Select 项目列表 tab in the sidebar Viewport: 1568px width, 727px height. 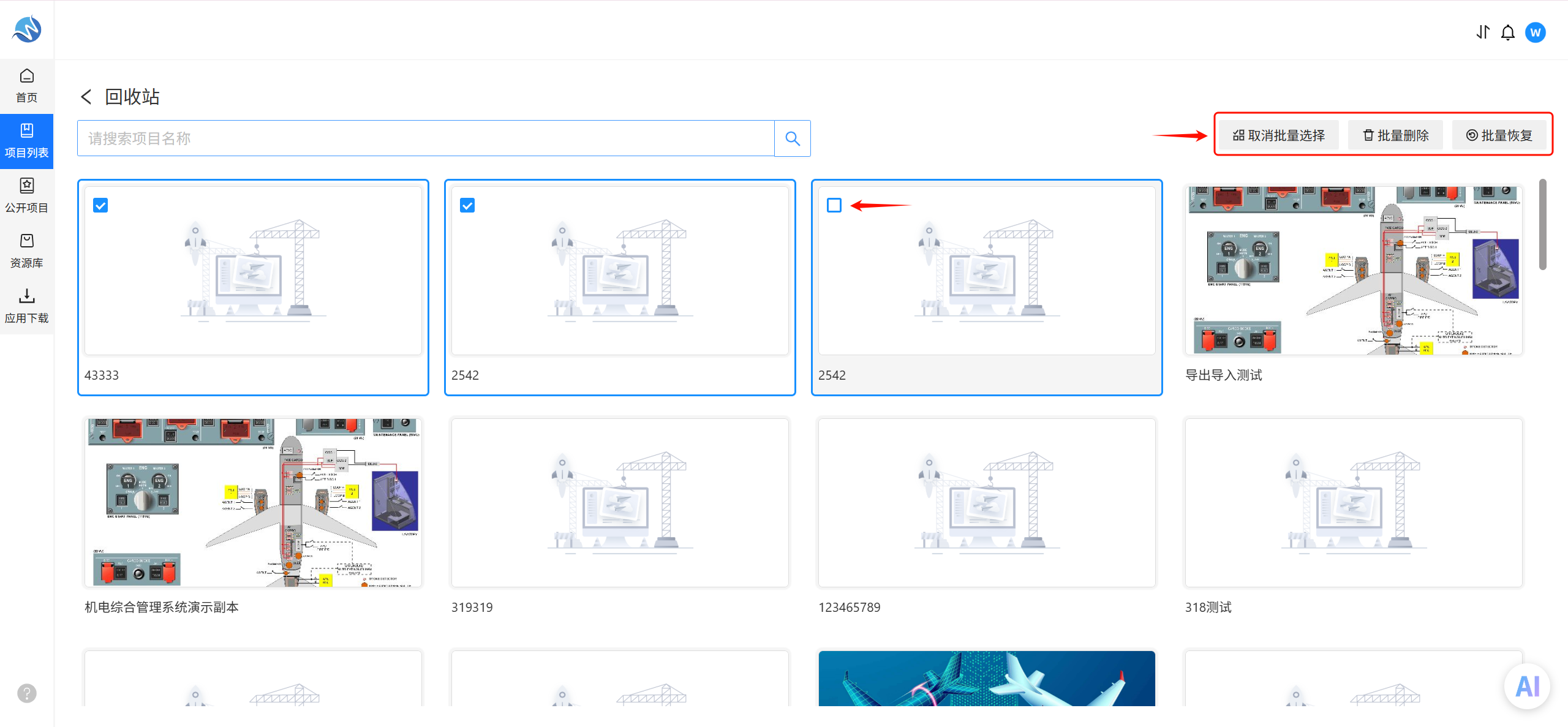[x=26, y=141]
